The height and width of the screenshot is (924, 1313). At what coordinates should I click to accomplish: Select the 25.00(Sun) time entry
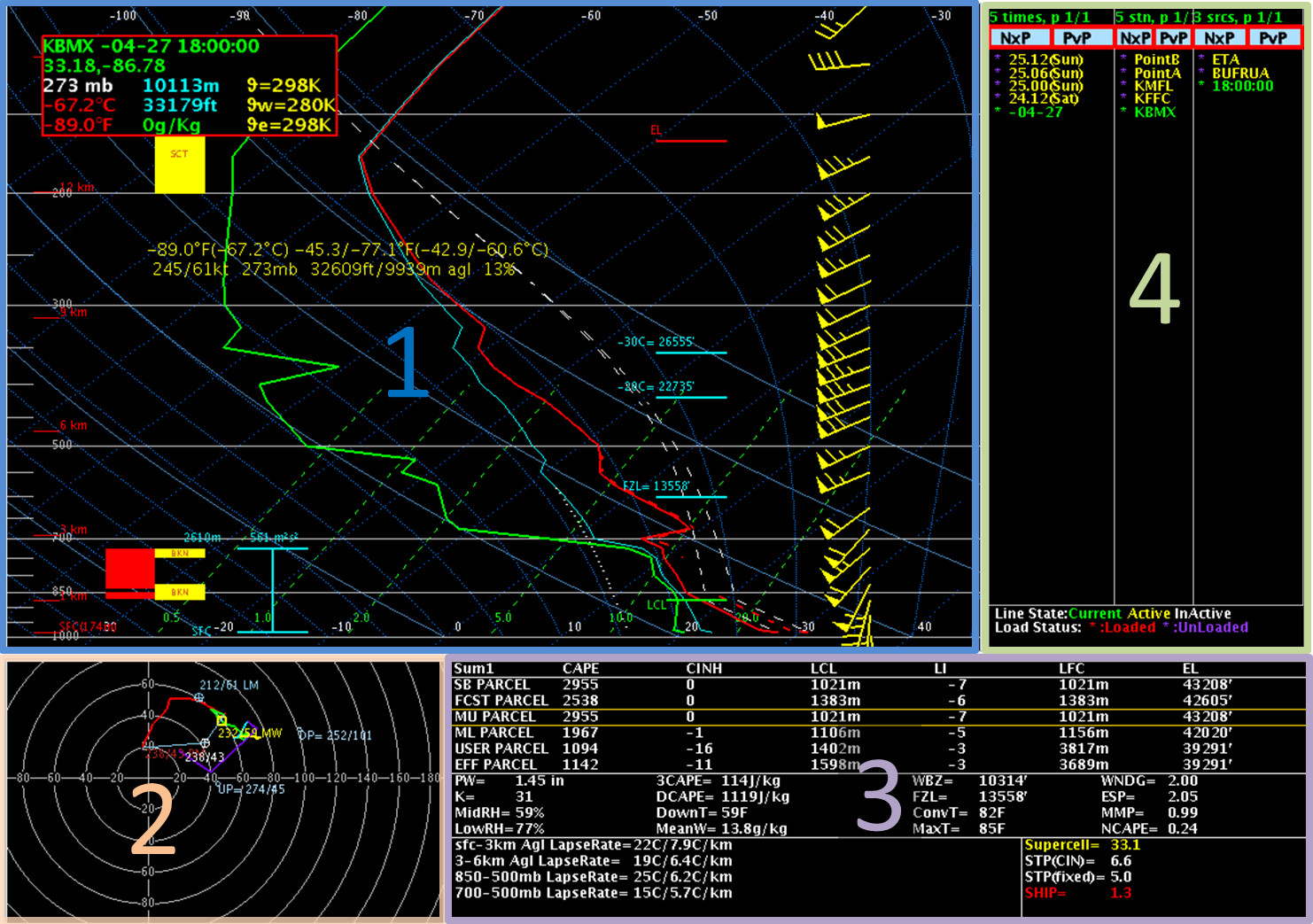(x=1045, y=85)
